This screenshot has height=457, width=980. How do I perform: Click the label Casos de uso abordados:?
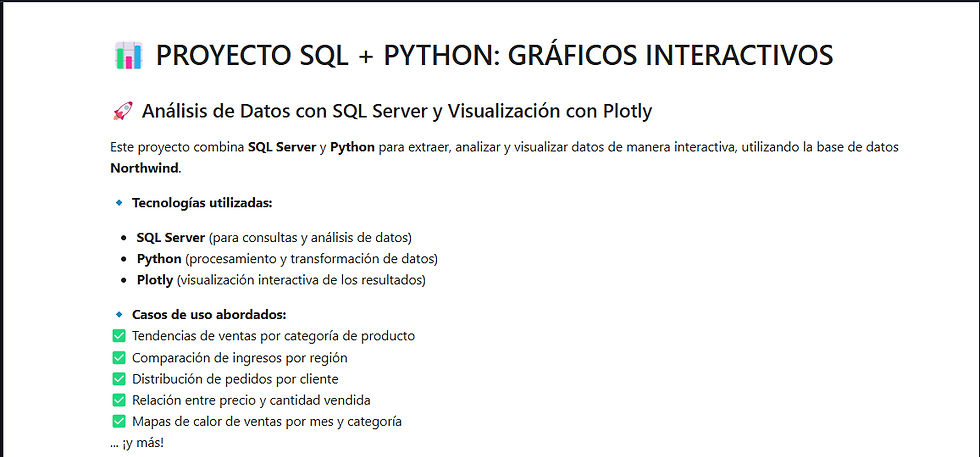click(x=209, y=314)
